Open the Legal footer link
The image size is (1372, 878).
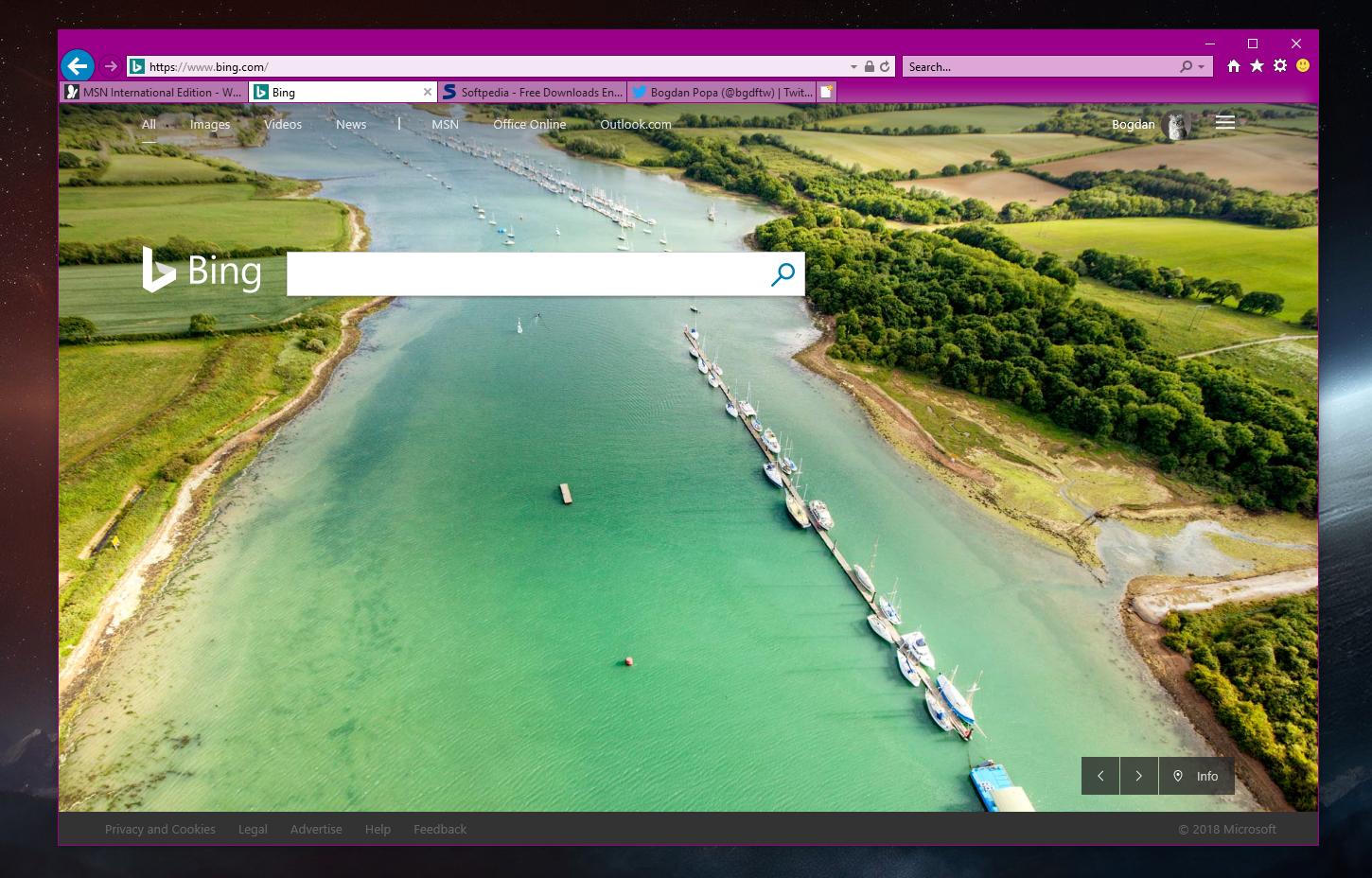pos(253,829)
